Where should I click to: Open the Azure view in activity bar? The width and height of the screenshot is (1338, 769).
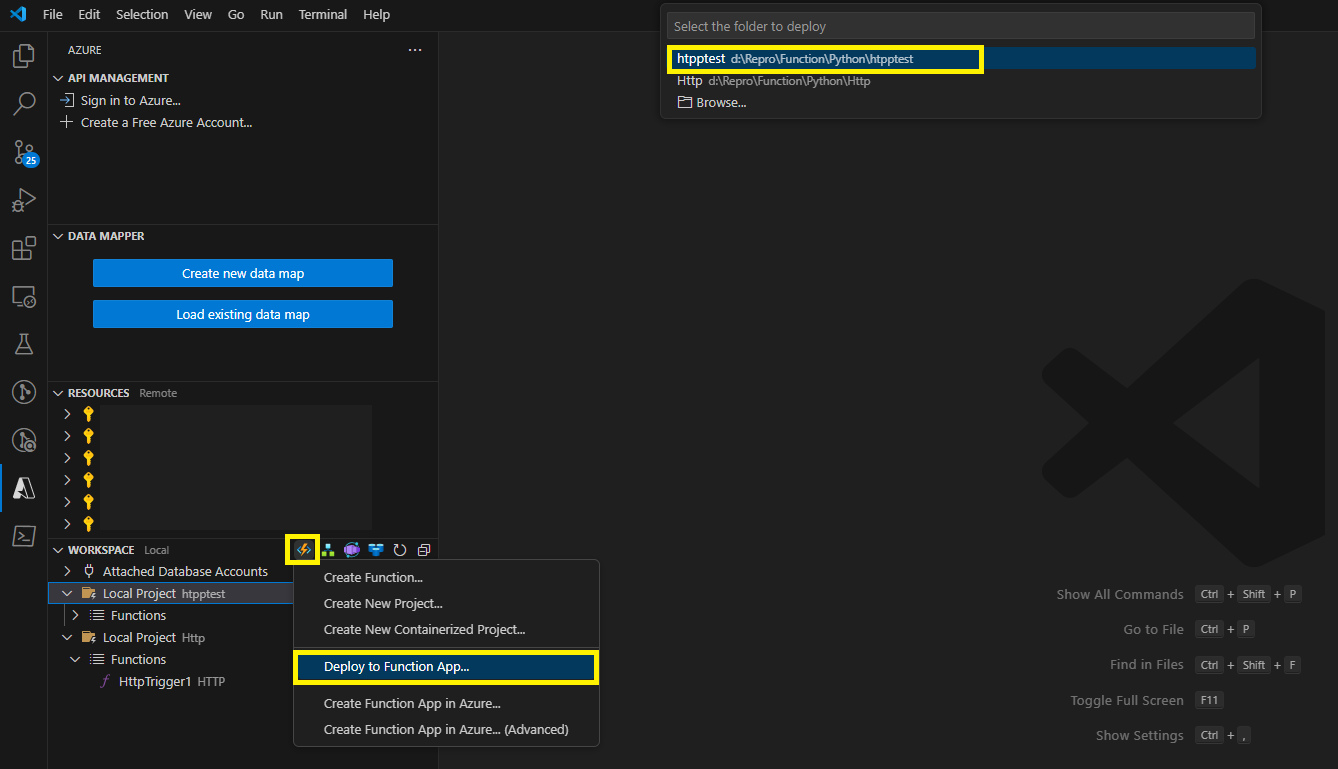tap(24, 487)
